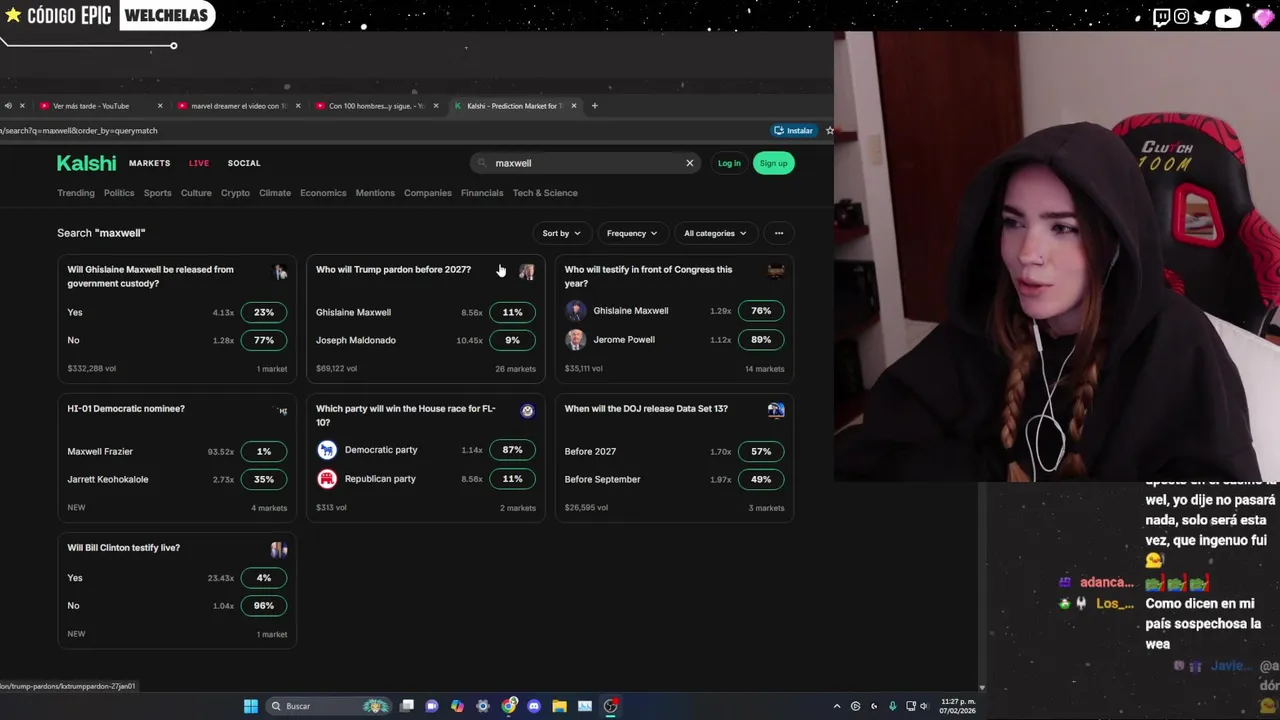
Task: Select the Trending category tab
Action: click(x=76, y=193)
